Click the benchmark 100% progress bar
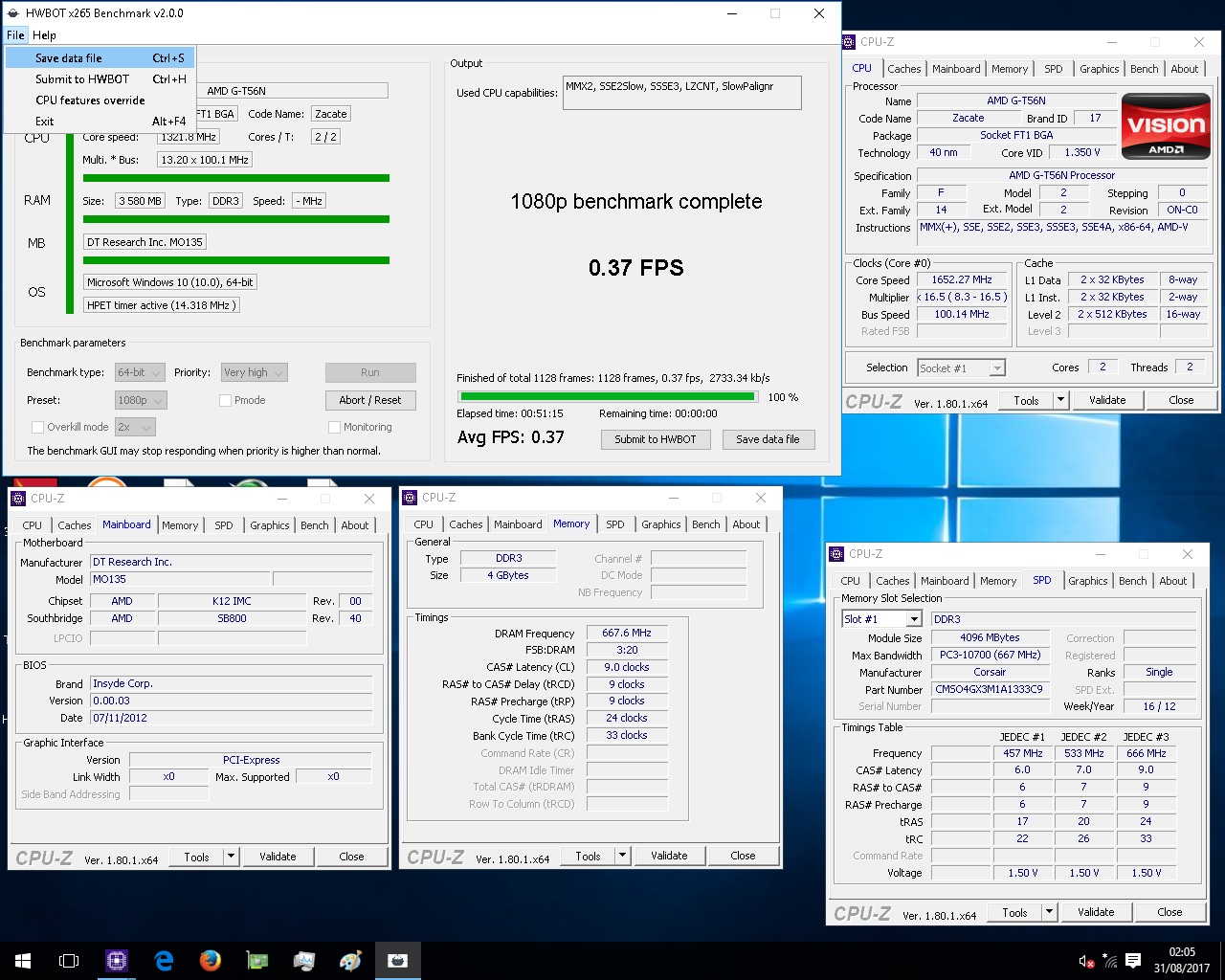Viewport: 1225px width, 980px height. coord(607,396)
